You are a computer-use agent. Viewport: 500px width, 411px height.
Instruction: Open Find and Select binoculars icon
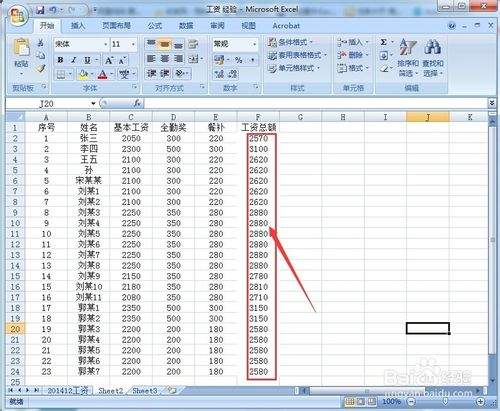(x=433, y=57)
